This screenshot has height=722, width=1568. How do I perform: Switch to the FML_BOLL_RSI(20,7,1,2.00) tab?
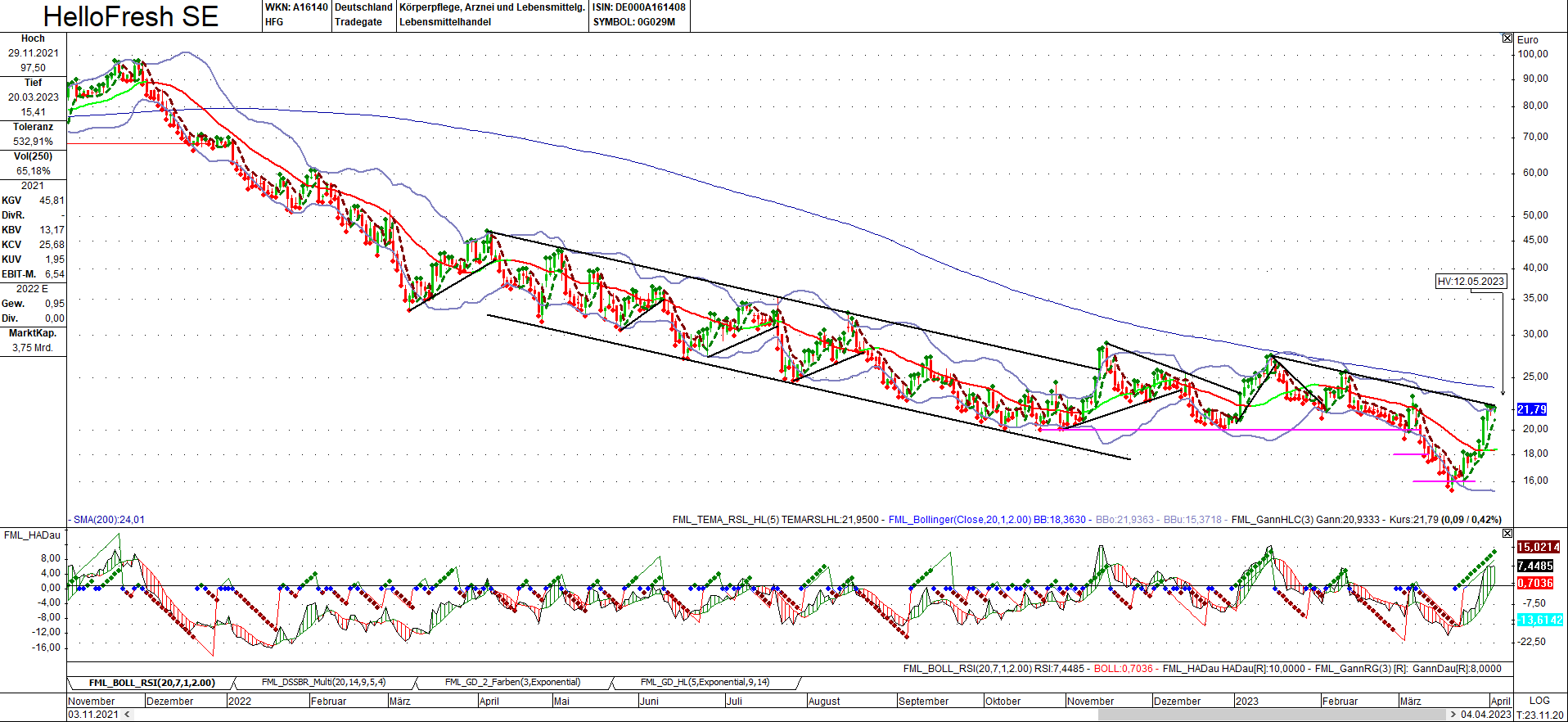[x=151, y=683]
